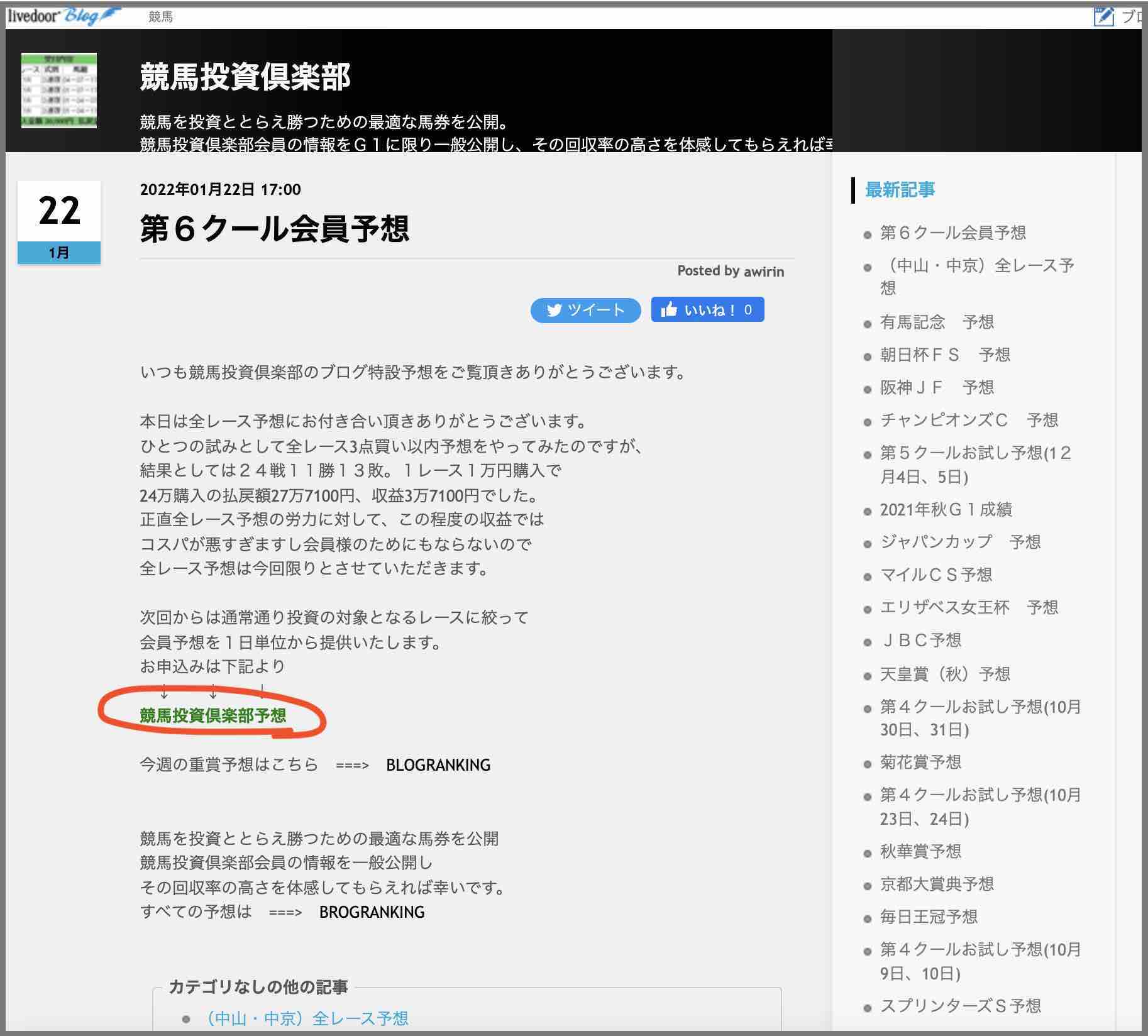Click the Twitter bird on the tweet button

pos(556,309)
